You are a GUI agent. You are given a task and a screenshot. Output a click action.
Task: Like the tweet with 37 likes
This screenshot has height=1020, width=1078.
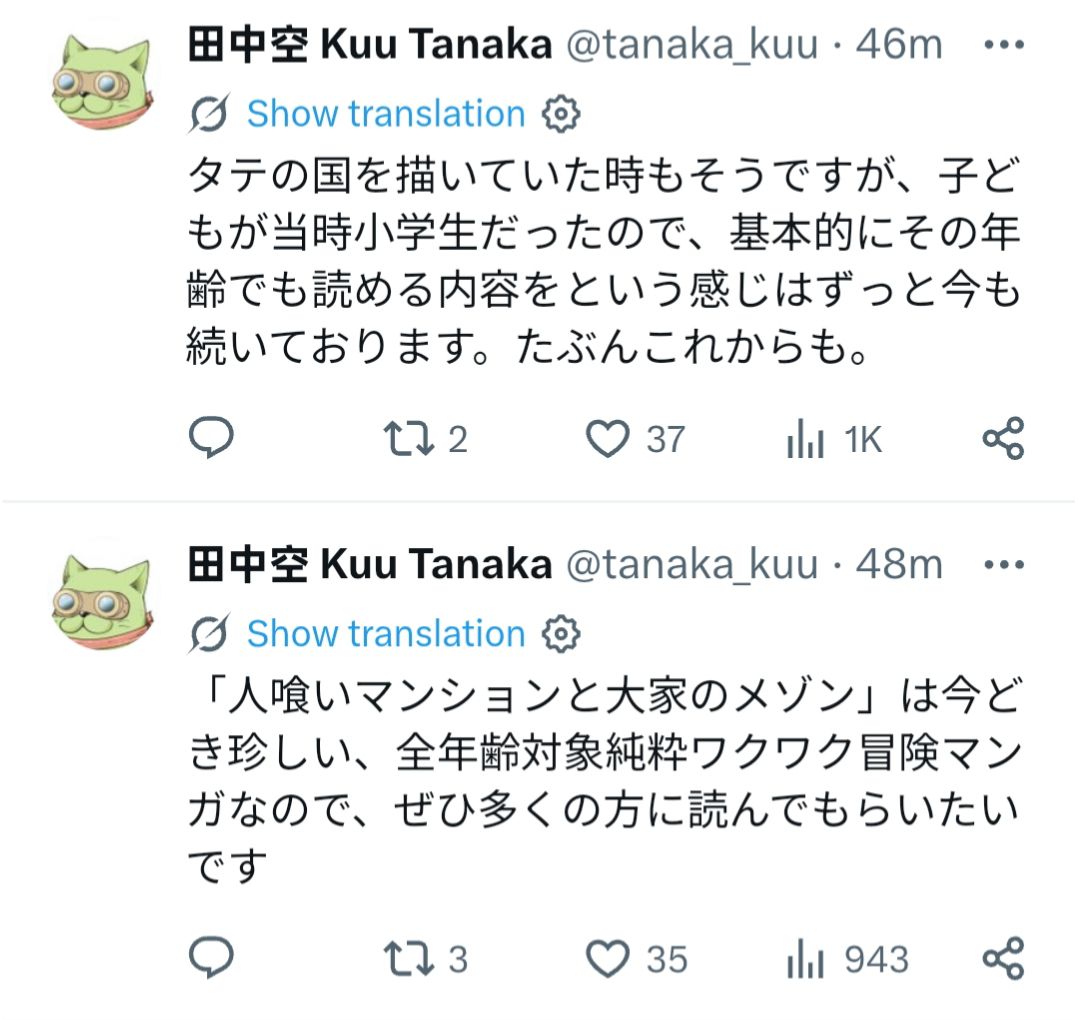point(635,439)
